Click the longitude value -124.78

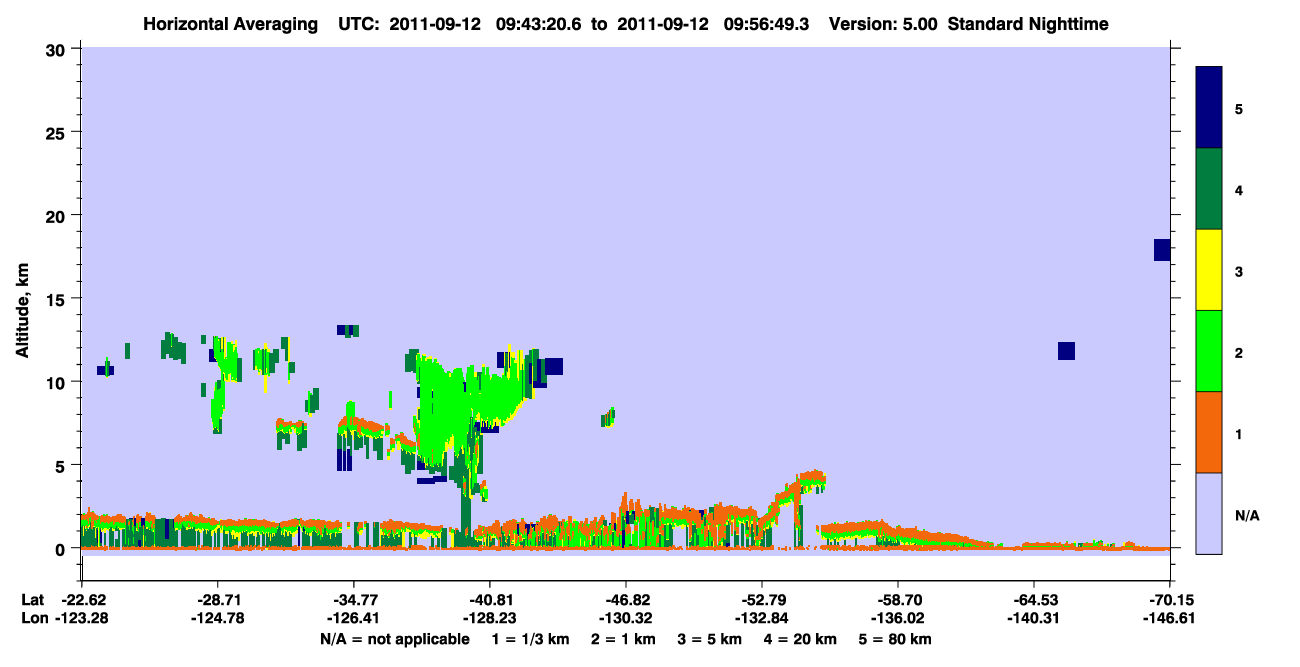[217, 619]
